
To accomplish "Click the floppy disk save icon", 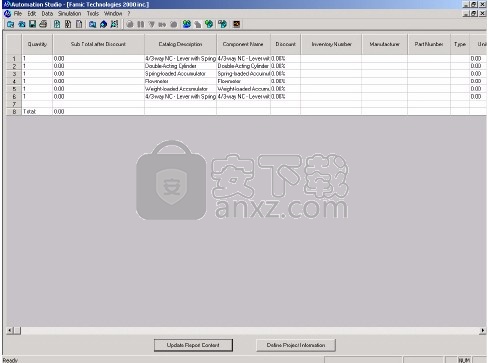I will coord(32,24).
